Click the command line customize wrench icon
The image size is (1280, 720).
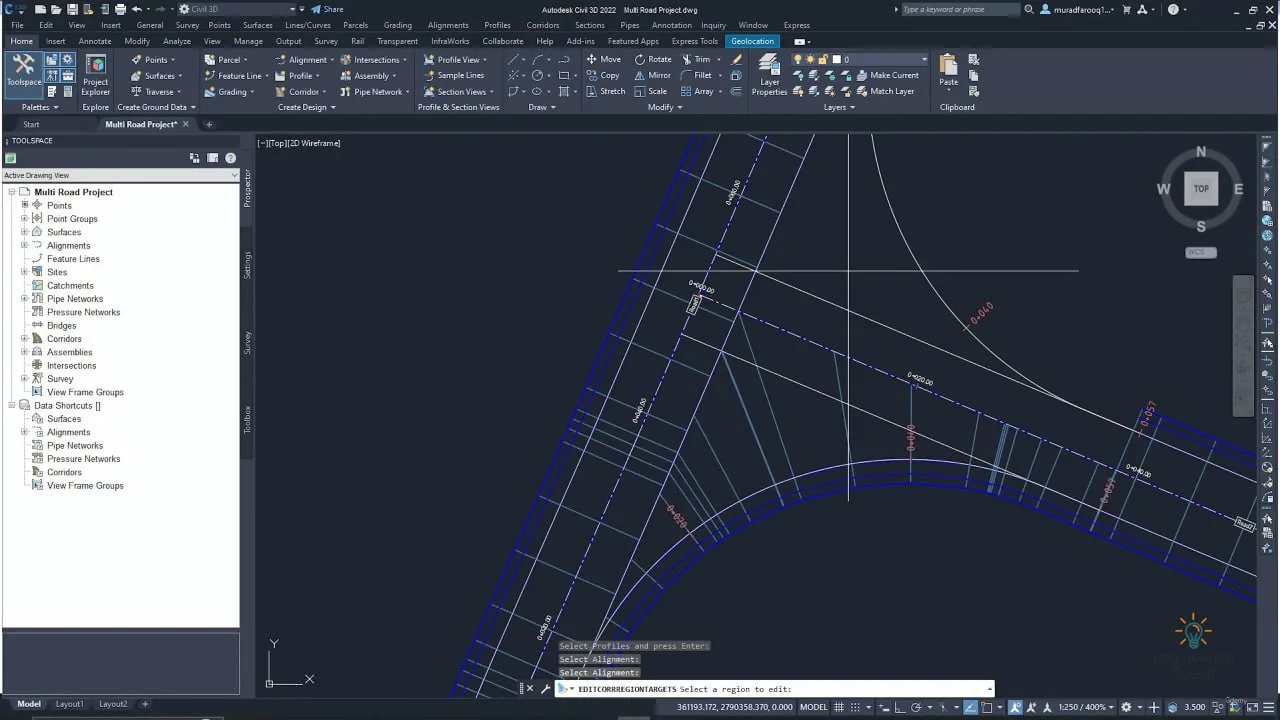[545, 688]
